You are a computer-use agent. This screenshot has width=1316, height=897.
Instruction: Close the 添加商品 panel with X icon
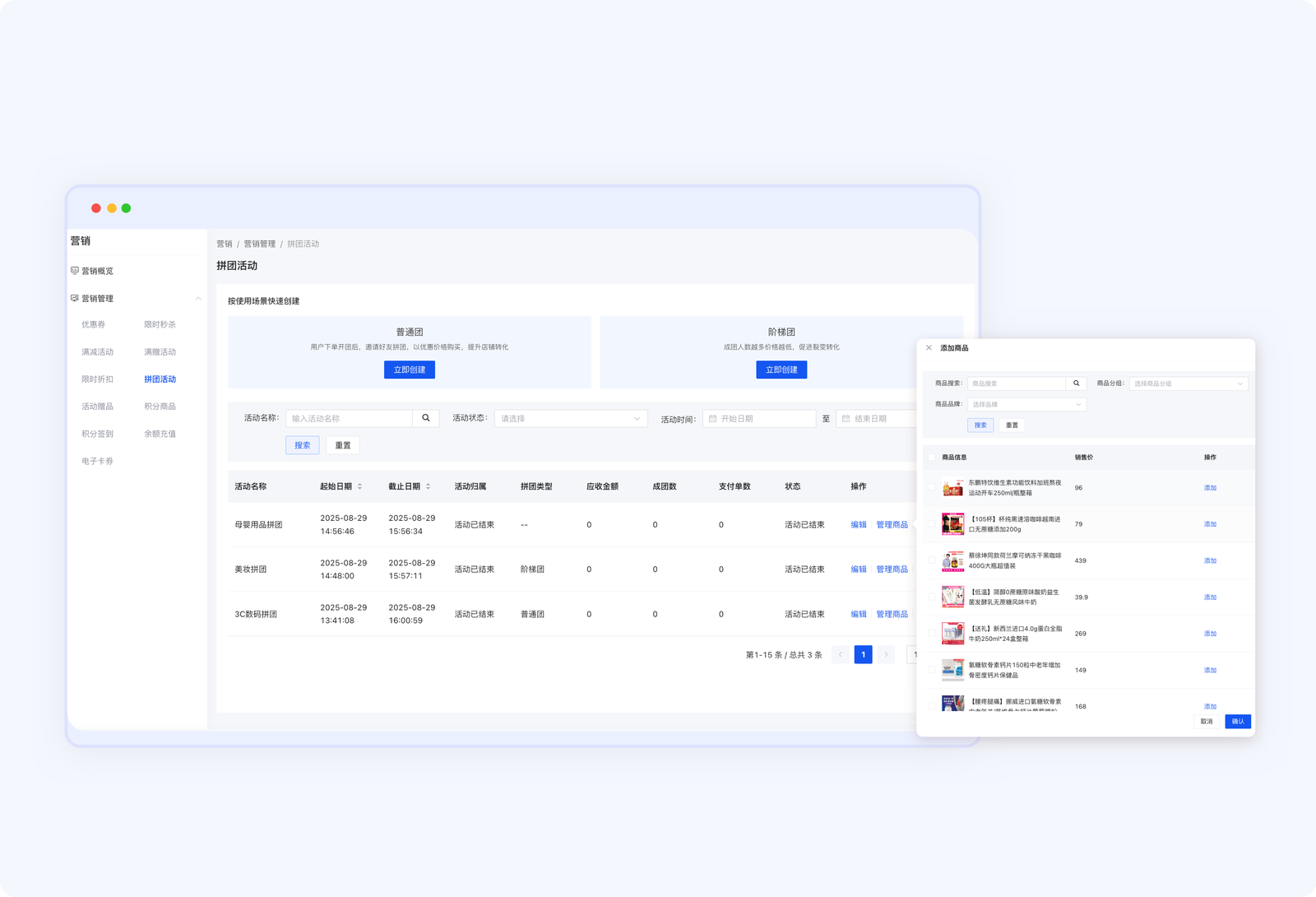[x=929, y=348]
